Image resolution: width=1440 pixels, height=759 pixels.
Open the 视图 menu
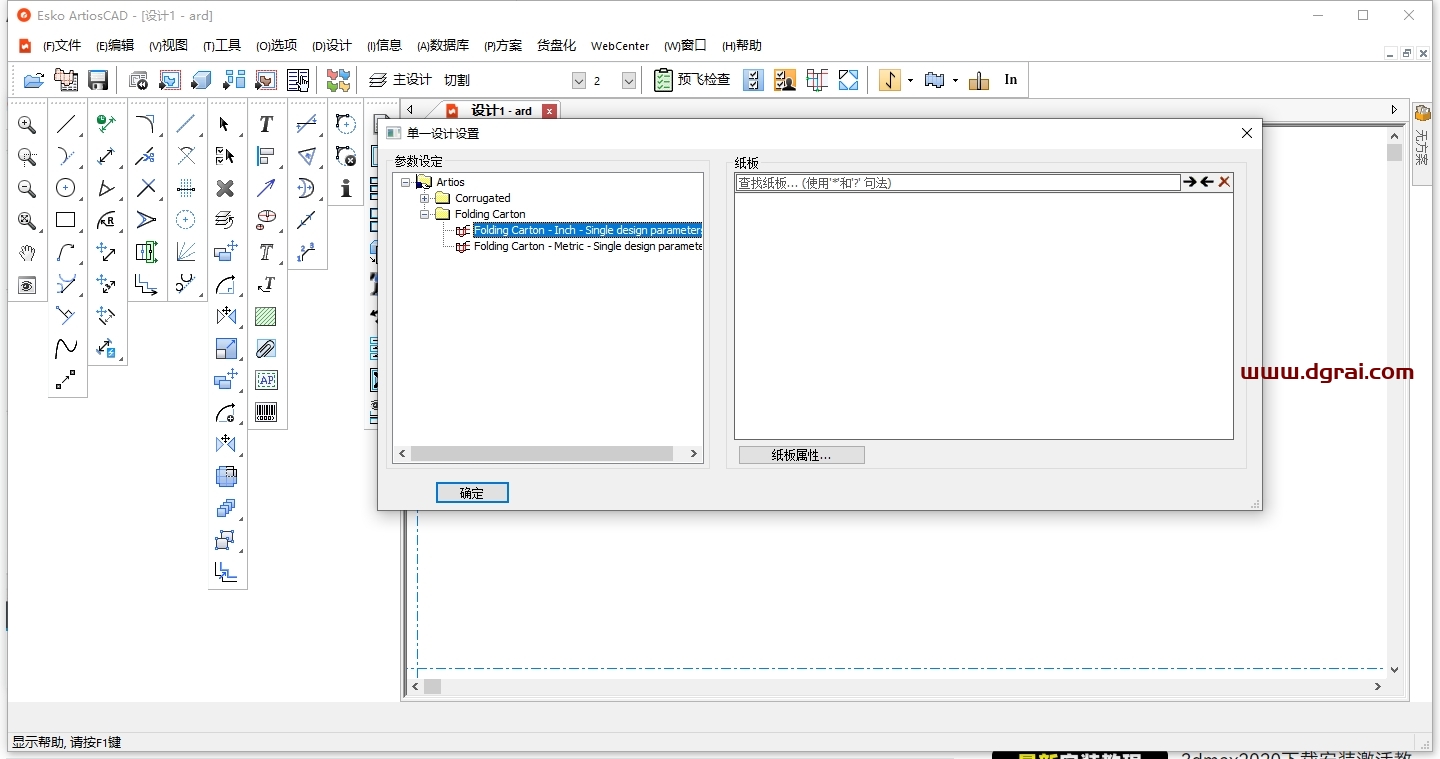pos(168,46)
